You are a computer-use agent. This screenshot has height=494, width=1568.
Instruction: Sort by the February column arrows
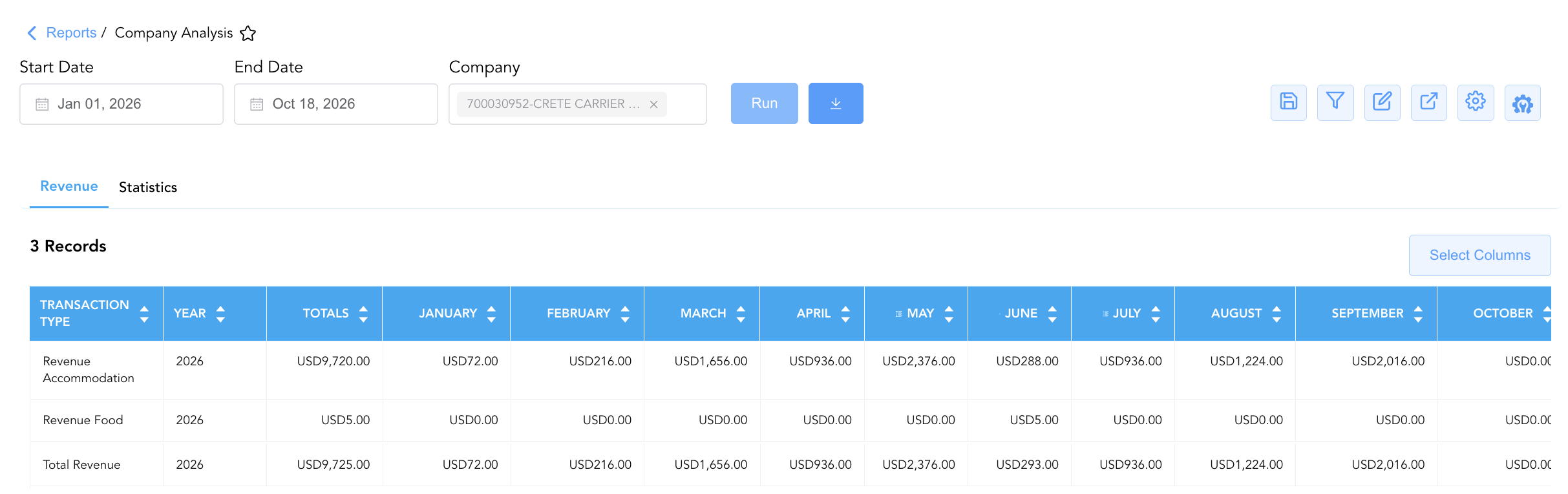click(625, 314)
